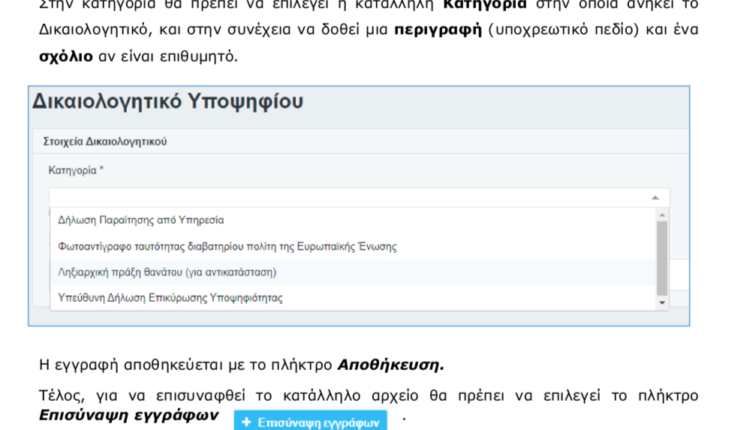Image resolution: width=750 pixels, height=430 pixels.
Task: Open the Κατηγορία dropdown field
Action: pos(350,197)
